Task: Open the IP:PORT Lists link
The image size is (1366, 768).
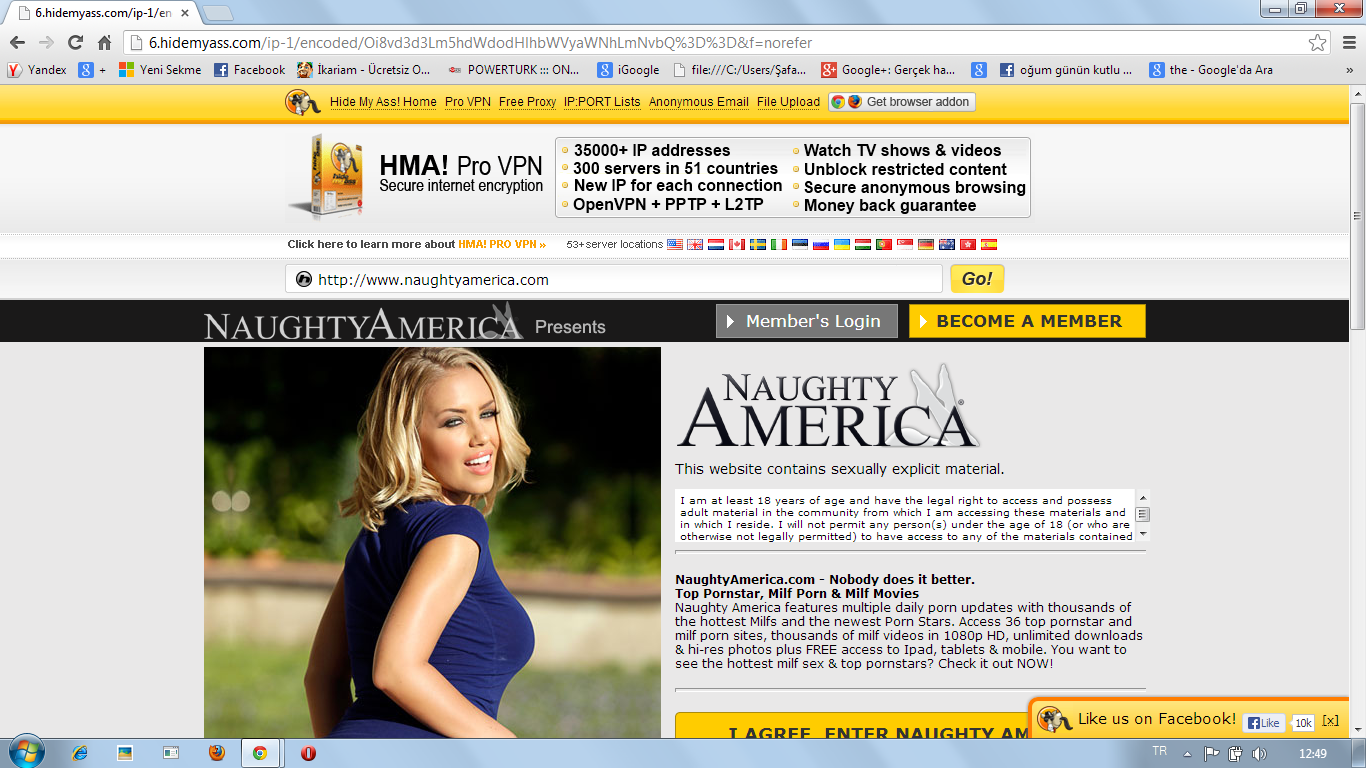Action: point(602,102)
